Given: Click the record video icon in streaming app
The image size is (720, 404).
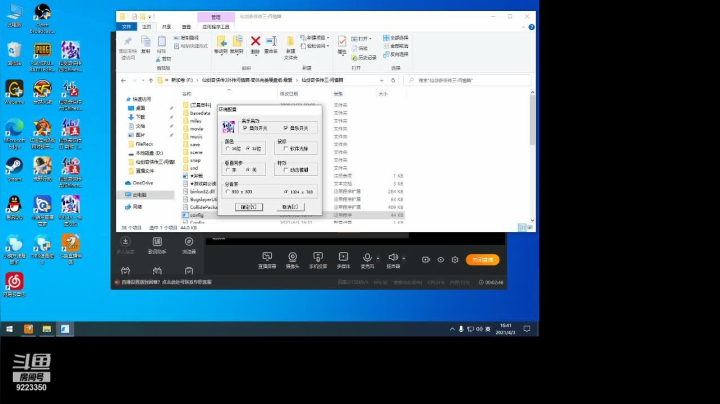Looking at the screenshot, I should click(x=426, y=259).
